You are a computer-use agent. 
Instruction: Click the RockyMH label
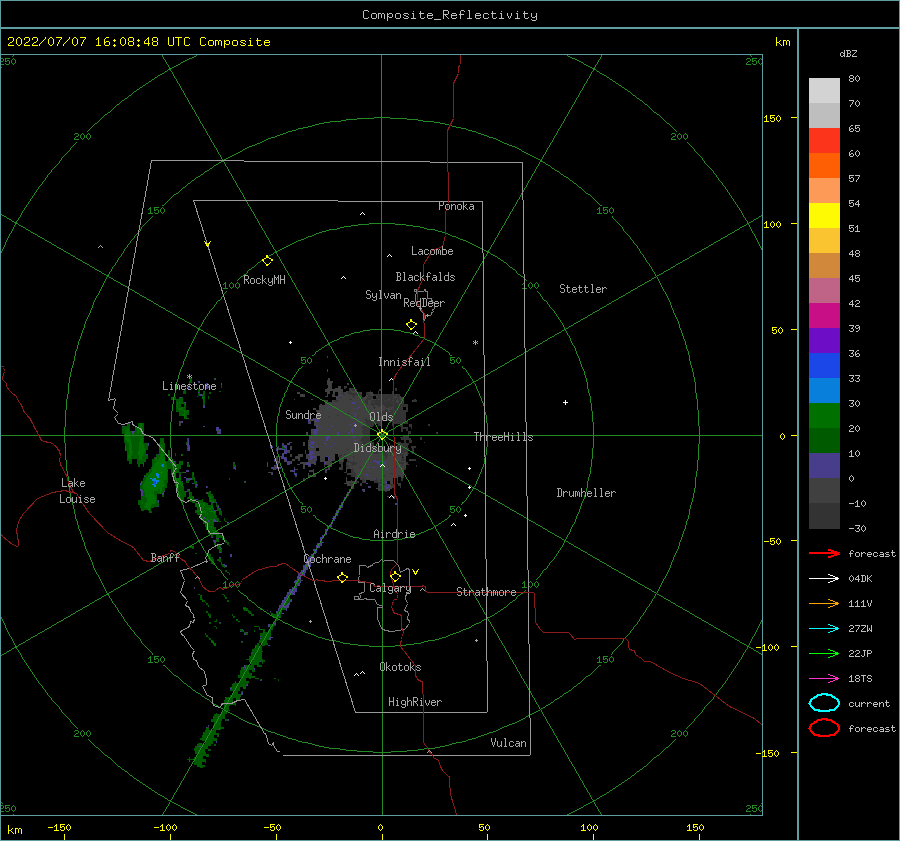(x=264, y=280)
